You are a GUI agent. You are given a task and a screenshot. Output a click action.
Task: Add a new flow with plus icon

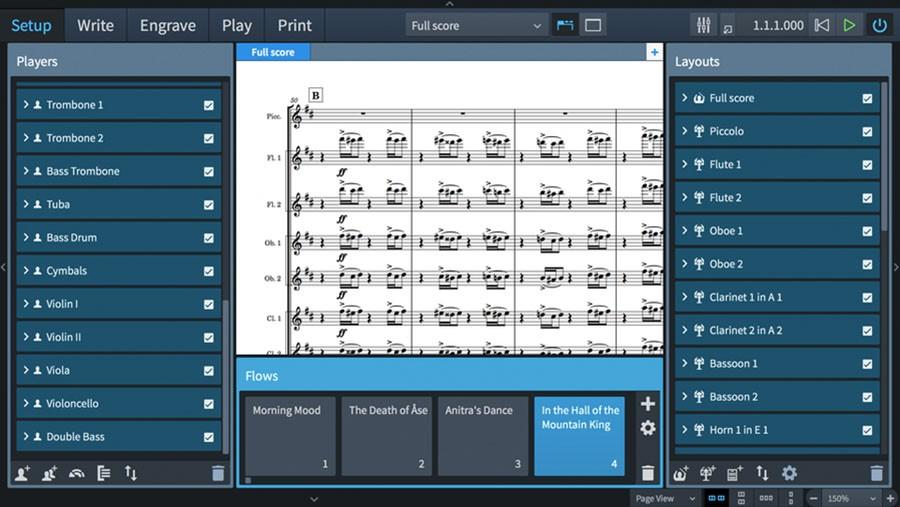[648, 404]
